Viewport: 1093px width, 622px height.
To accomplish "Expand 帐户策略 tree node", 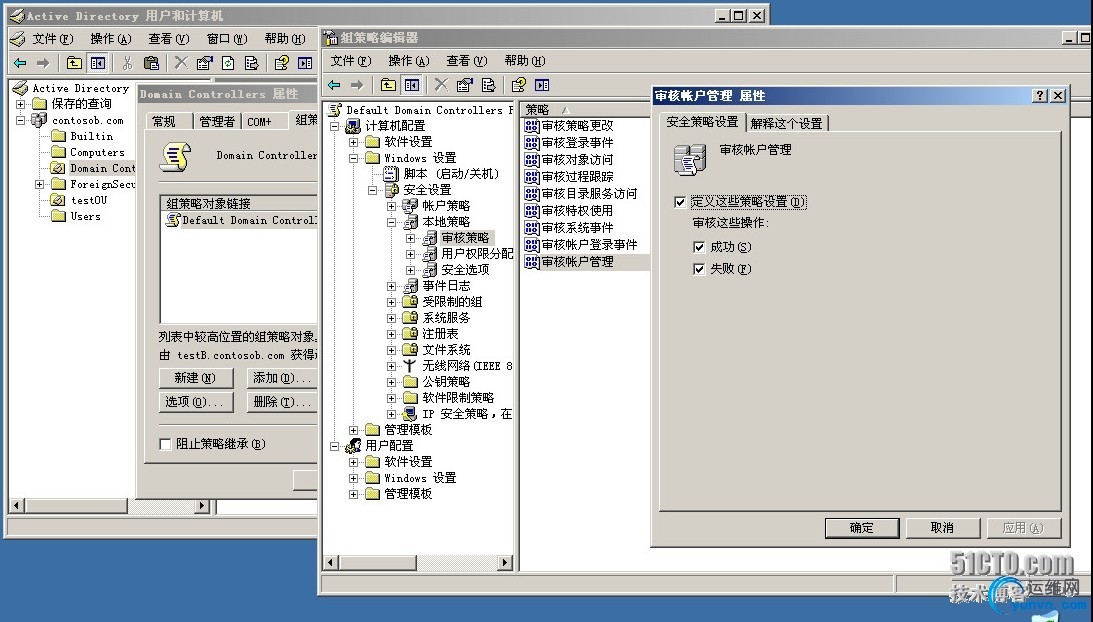I will (x=392, y=206).
